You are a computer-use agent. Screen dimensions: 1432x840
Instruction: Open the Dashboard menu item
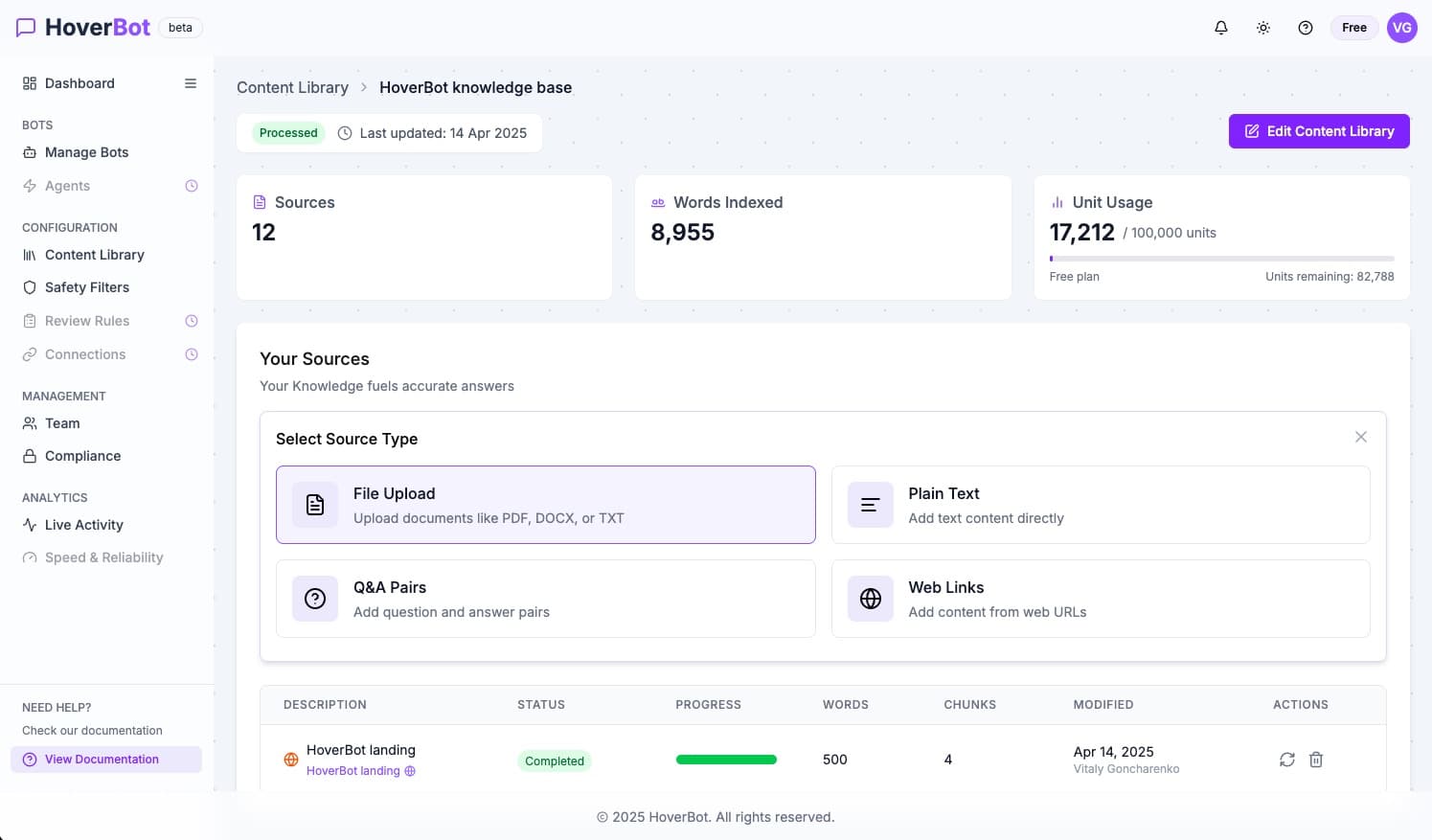[x=80, y=83]
